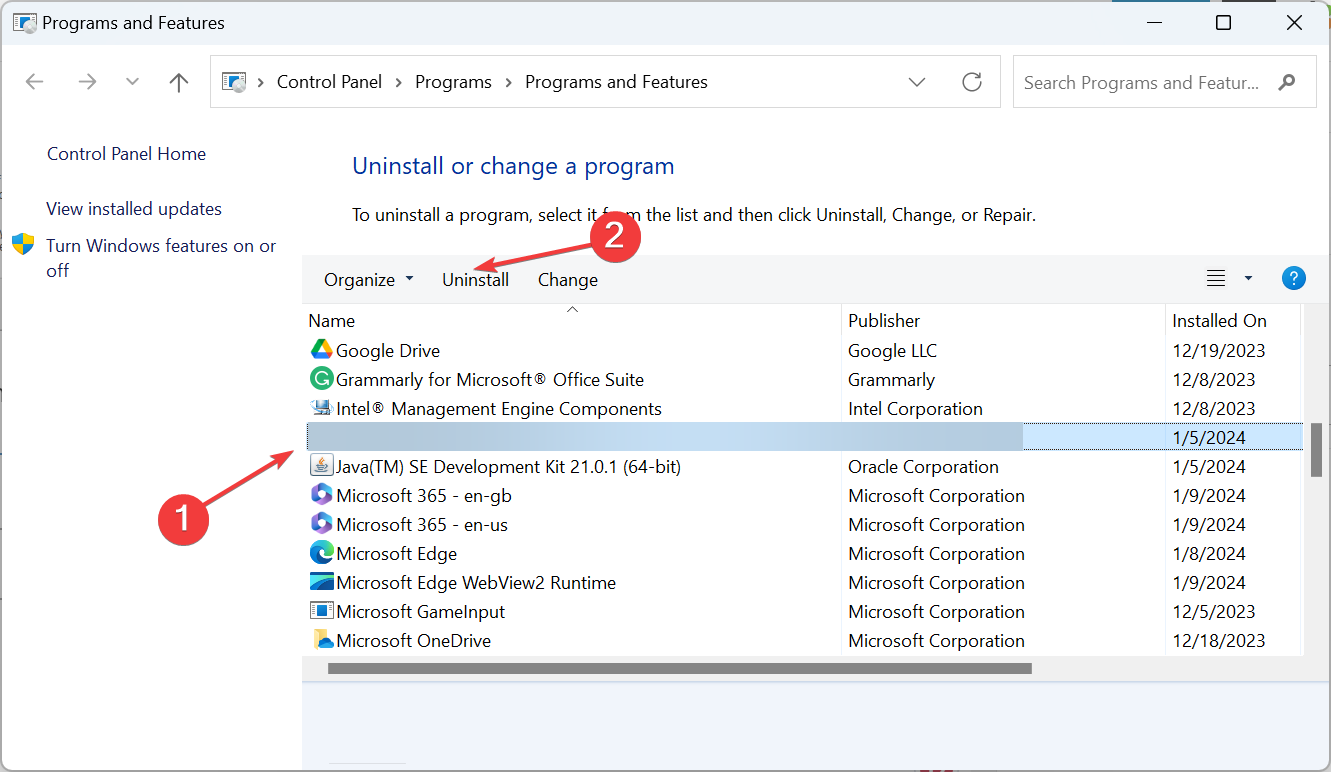Sort by the Name column header

coord(332,321)
